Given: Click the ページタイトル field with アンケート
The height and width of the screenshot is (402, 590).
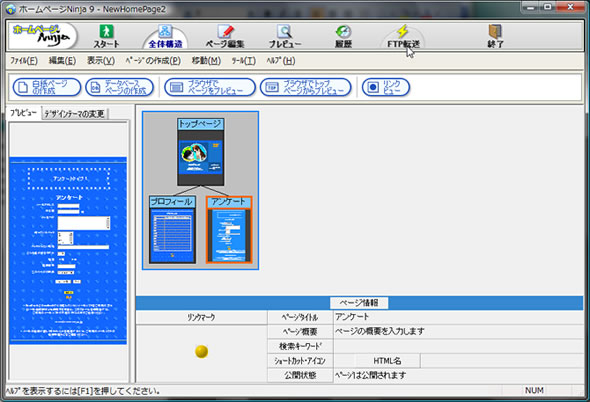Looking at the screenshot, I should (458, 317).
